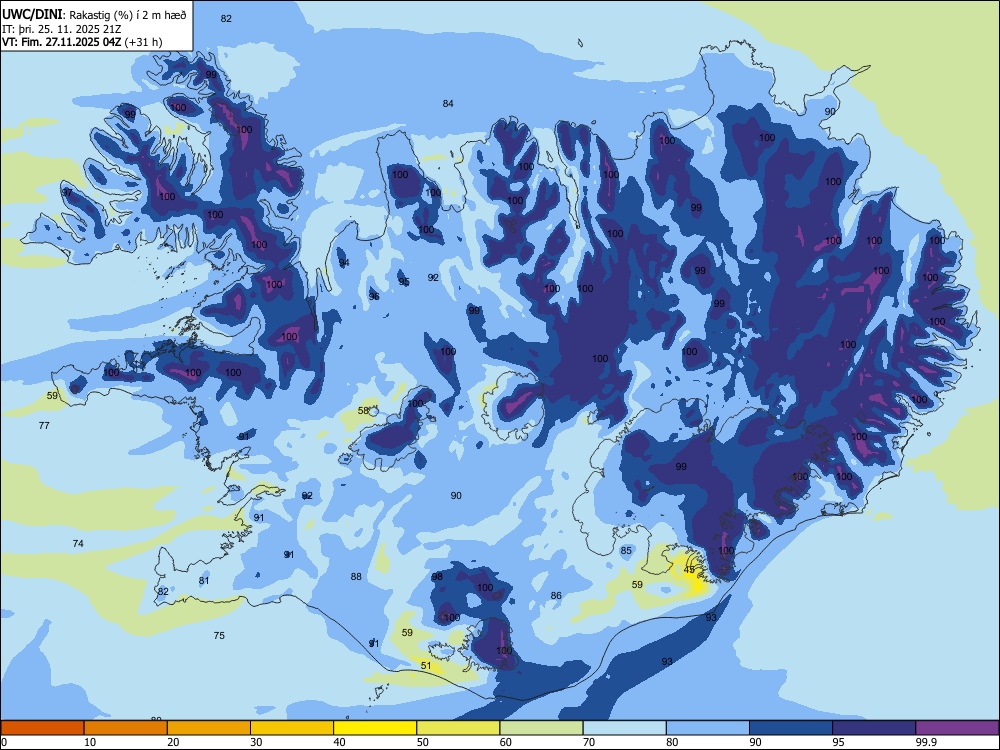Click the humidity value '58' on the map
This screenshot has width=1000, height=750.
[364, 411]
